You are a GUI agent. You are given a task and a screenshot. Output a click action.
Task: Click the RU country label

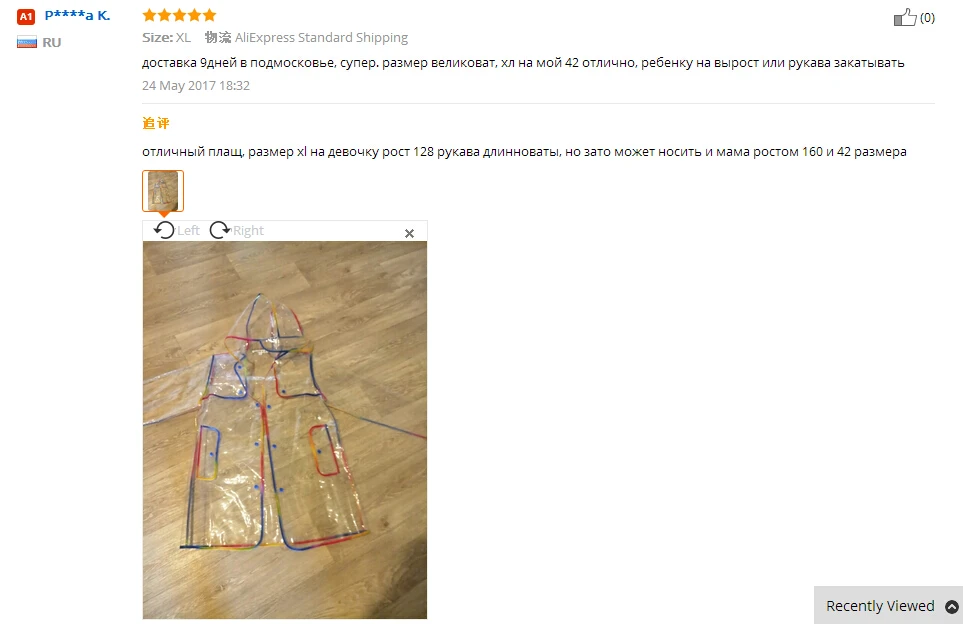(x=52, y=42)
